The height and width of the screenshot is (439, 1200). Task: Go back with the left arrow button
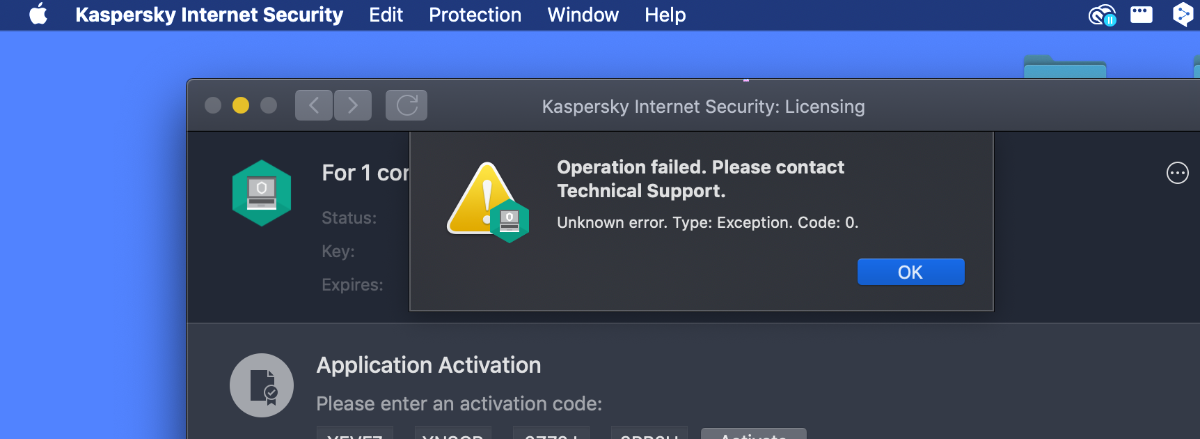coord(314,105)
